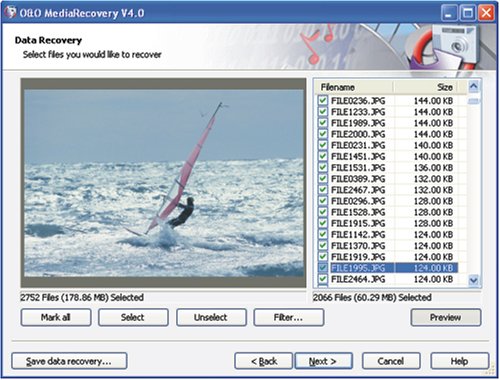The height and width of the screenshot is (380, 500).
Task: Sort the list by Size column header
Action: click(426, 87)
